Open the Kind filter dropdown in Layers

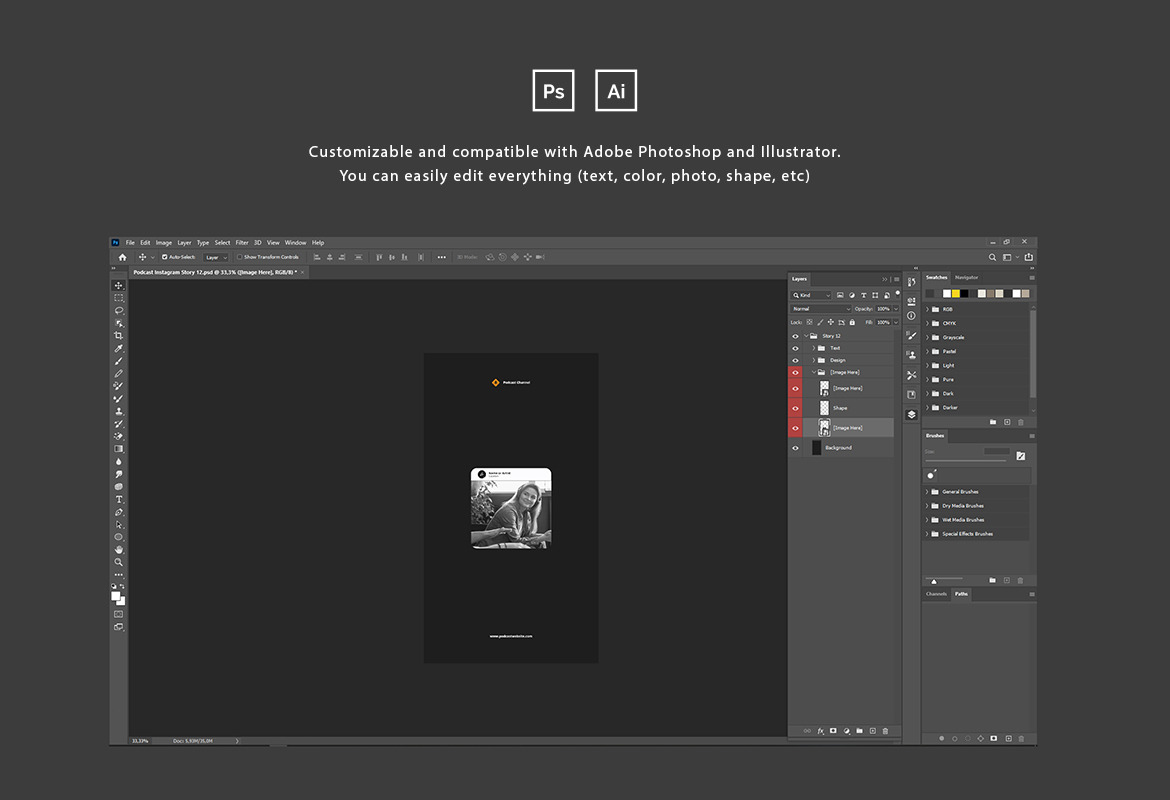tap(812, 296)
